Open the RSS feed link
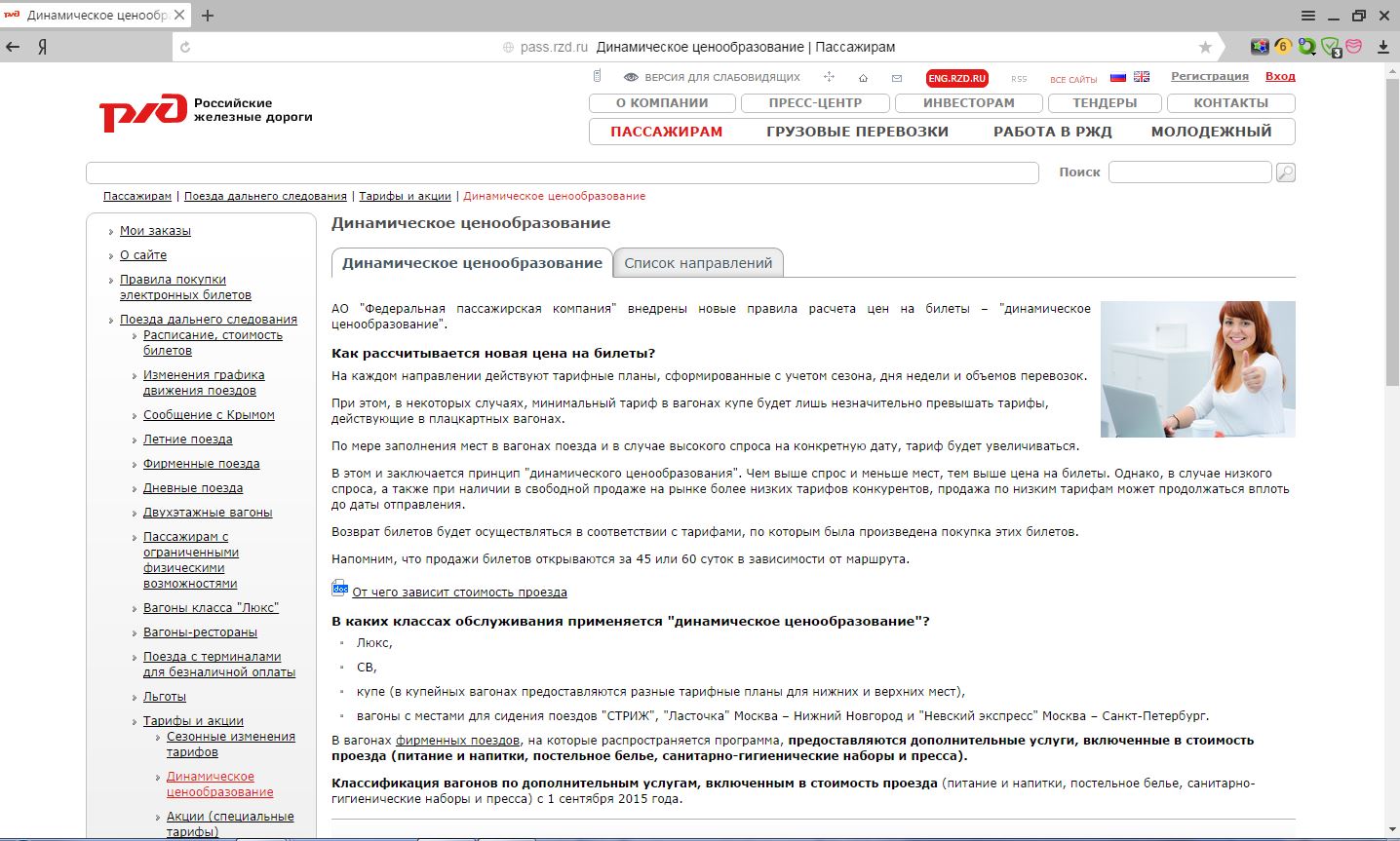Screen dimensions: 1400x841 1019,79
